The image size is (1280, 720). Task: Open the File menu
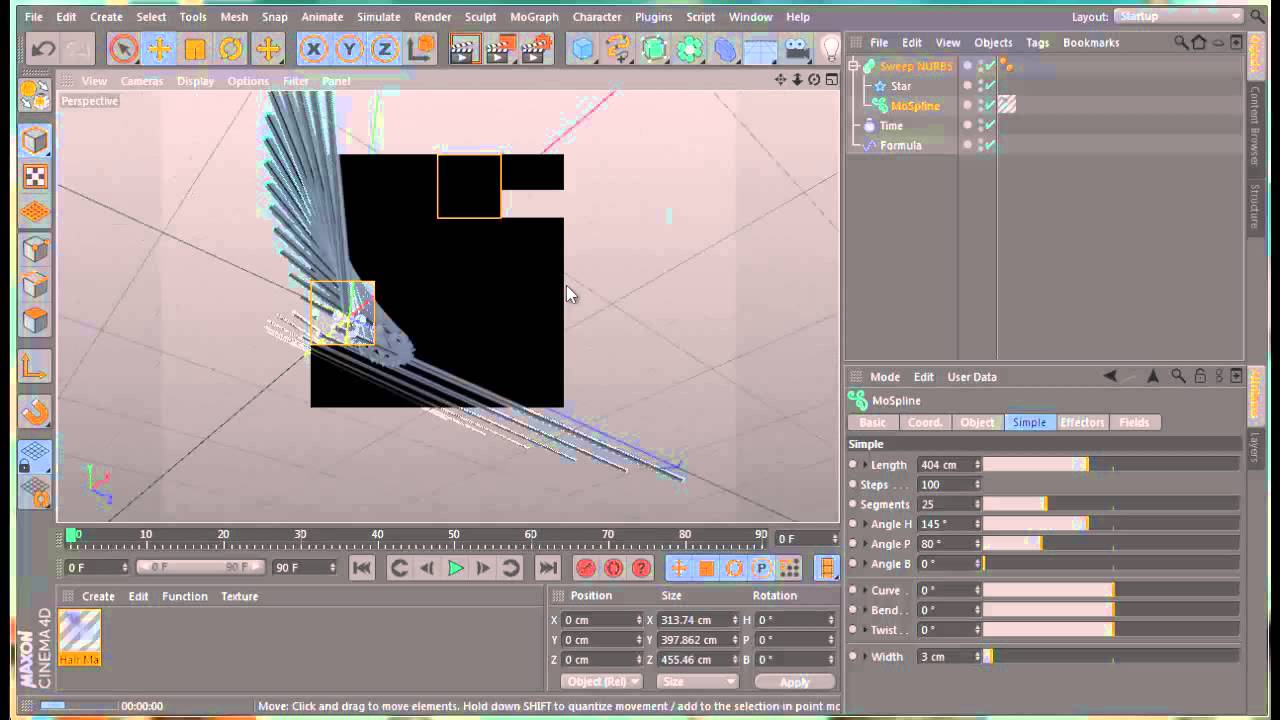pos(34,17)
